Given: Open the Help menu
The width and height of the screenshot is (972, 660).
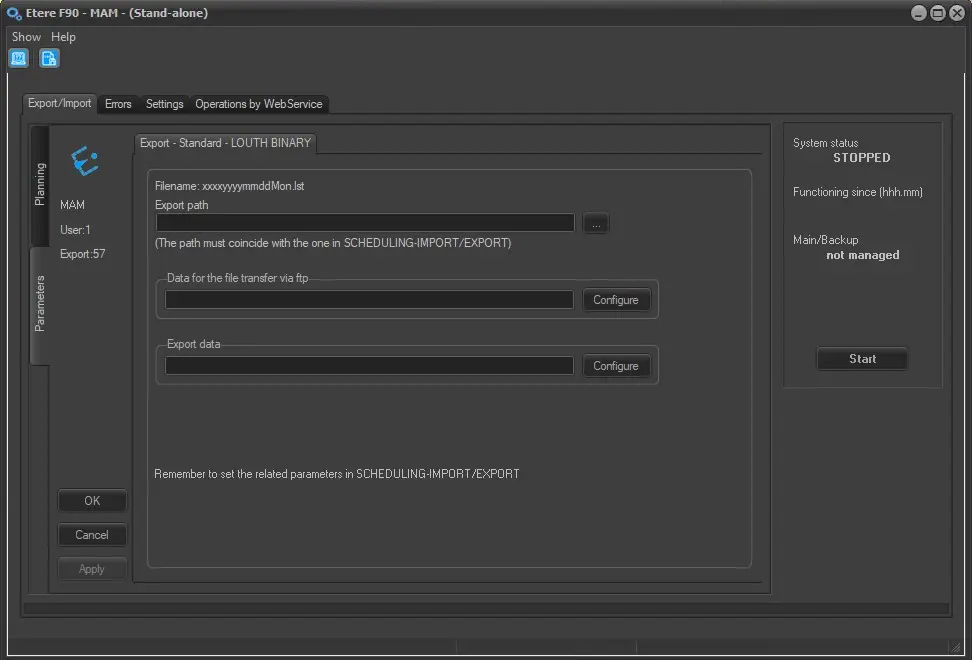Looking at the screenshot, I should click(63, 37).
